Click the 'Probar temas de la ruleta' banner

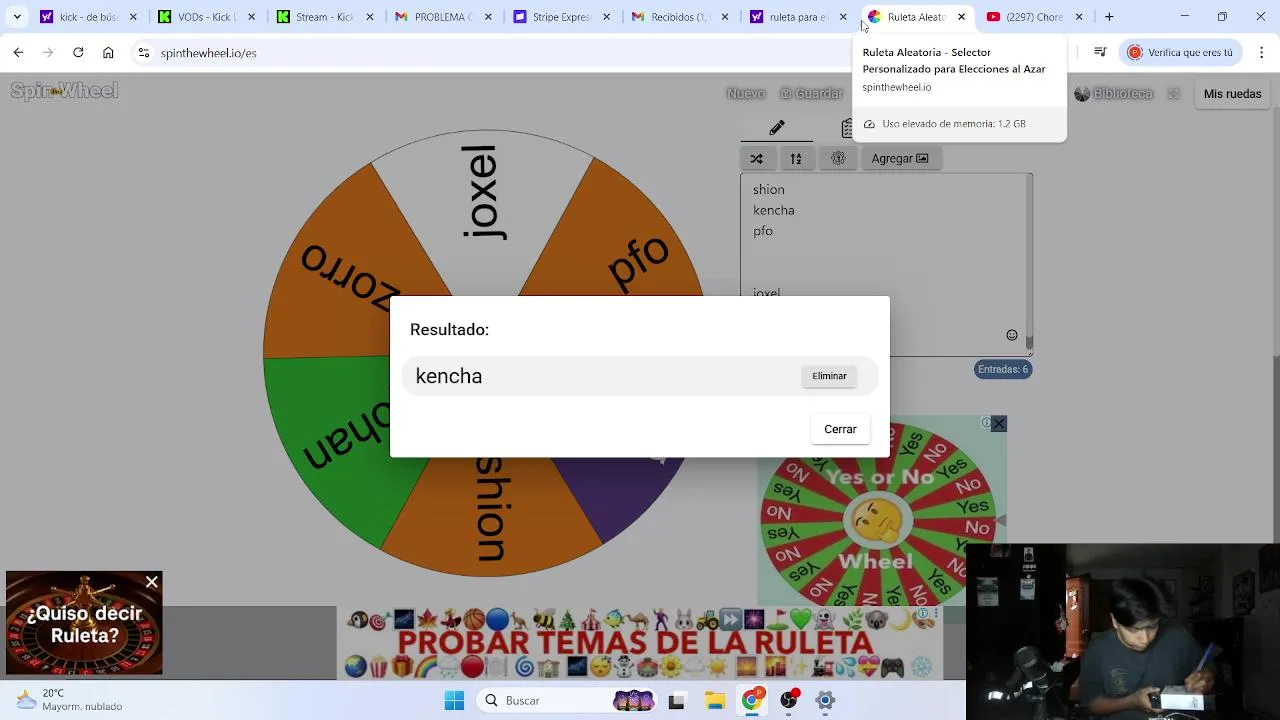(638, 643)
